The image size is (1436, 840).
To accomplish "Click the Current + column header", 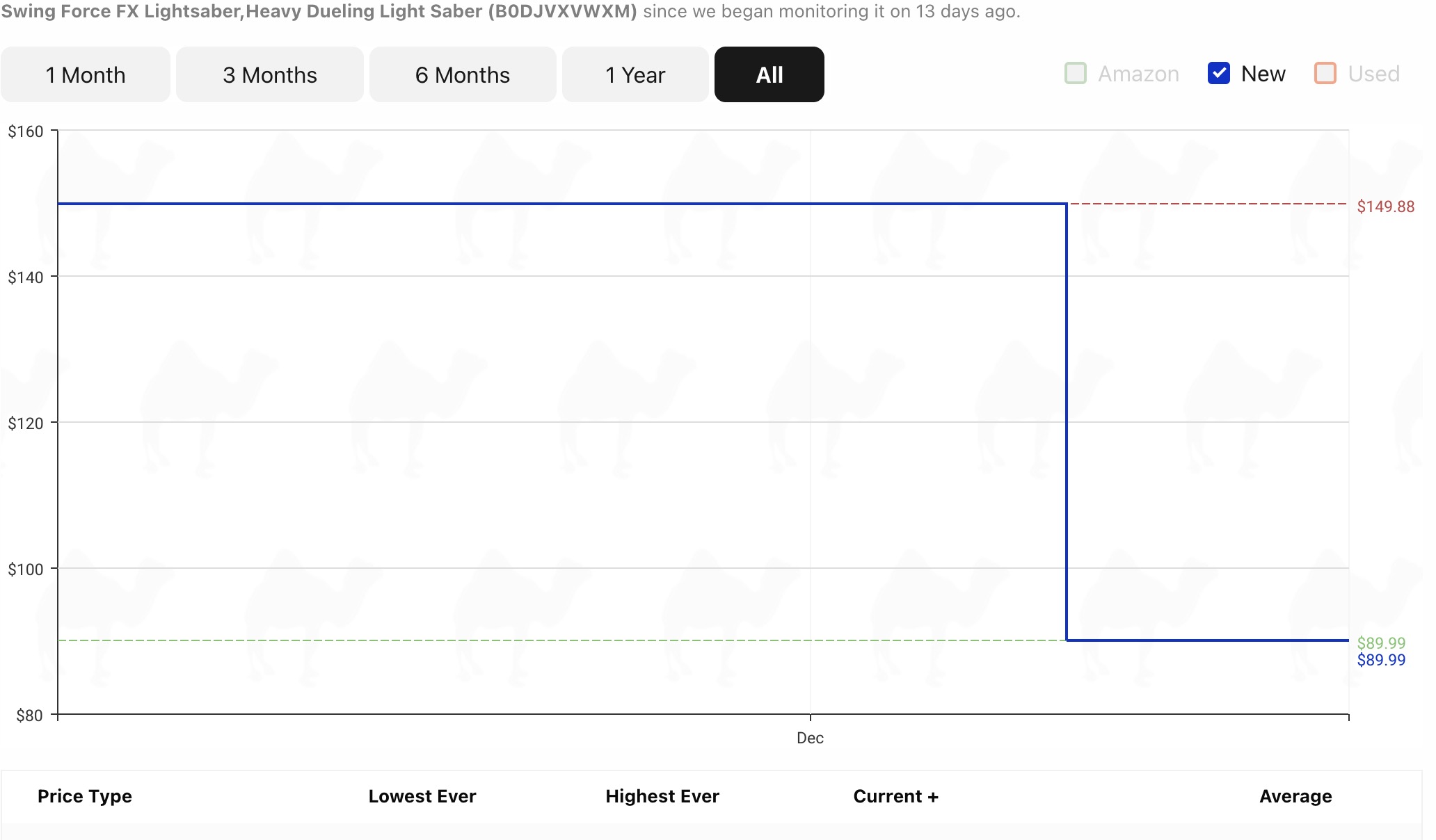I will [x=895, y=796].
